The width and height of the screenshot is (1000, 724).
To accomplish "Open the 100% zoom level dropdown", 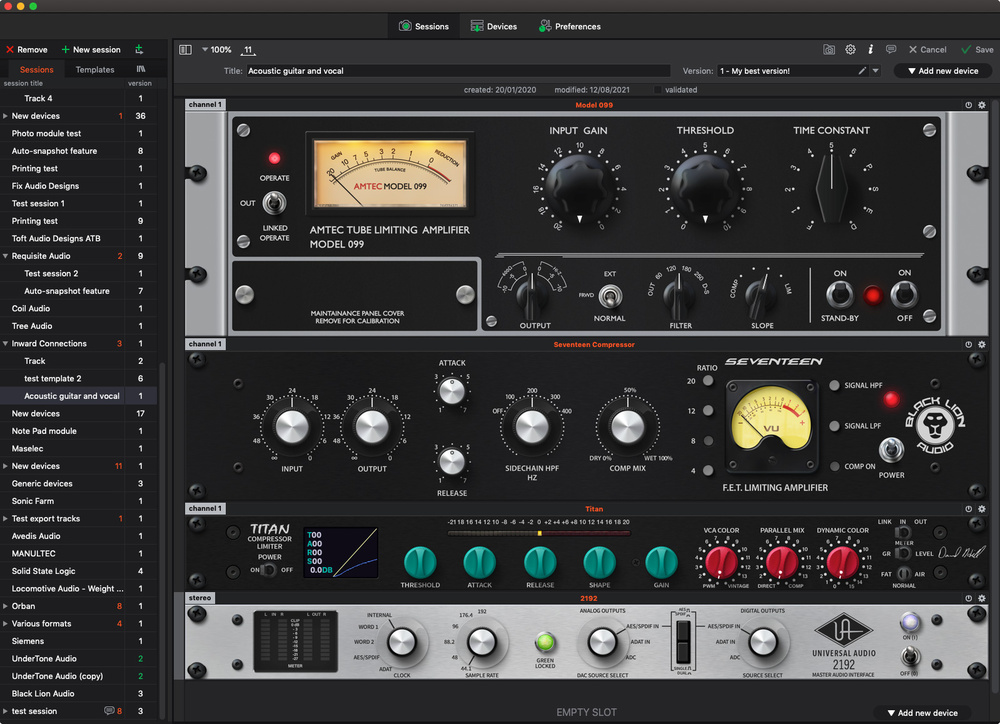I will (215, 49).
